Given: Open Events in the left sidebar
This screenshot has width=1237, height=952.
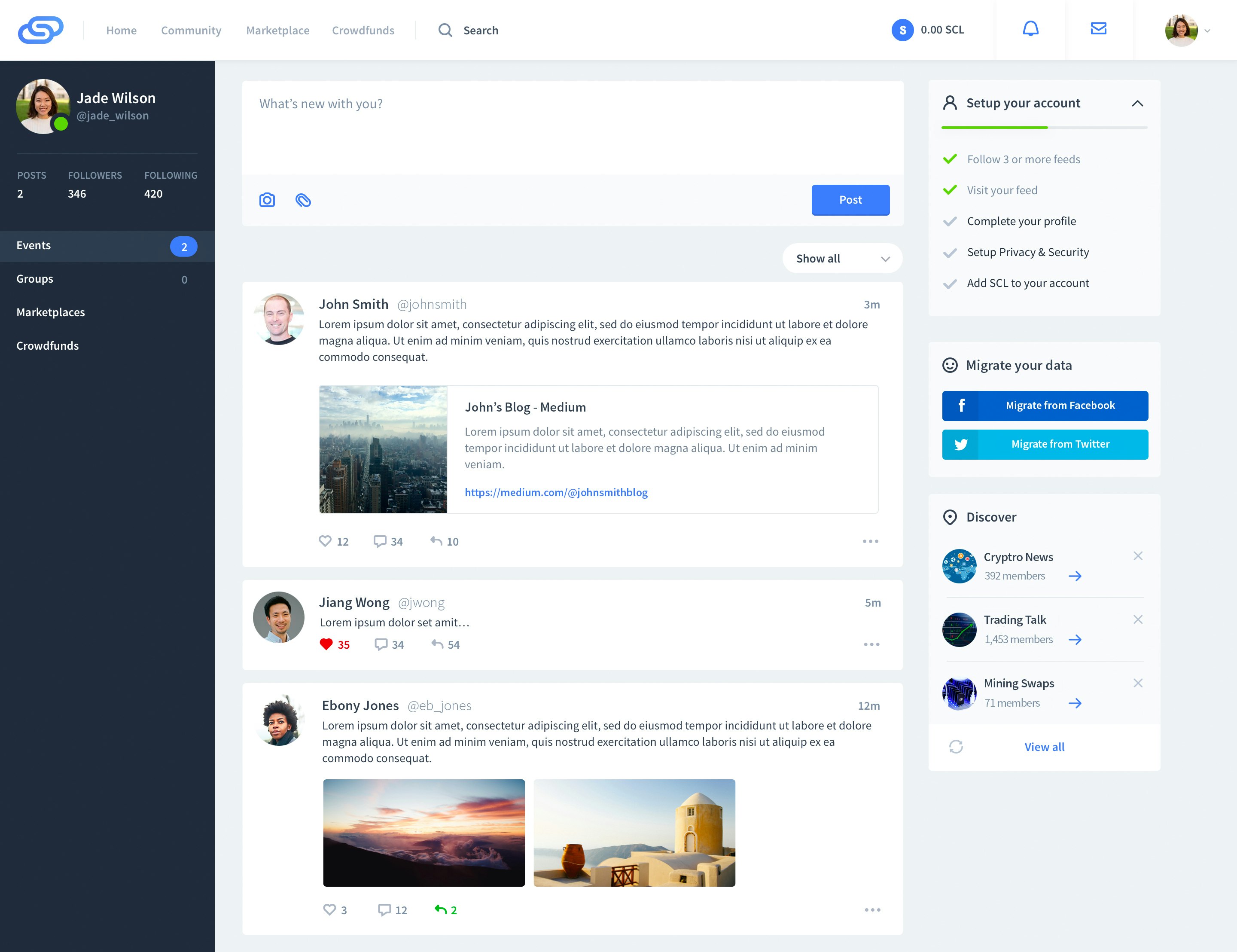Looking at the screenshot, I should [34, 245].
